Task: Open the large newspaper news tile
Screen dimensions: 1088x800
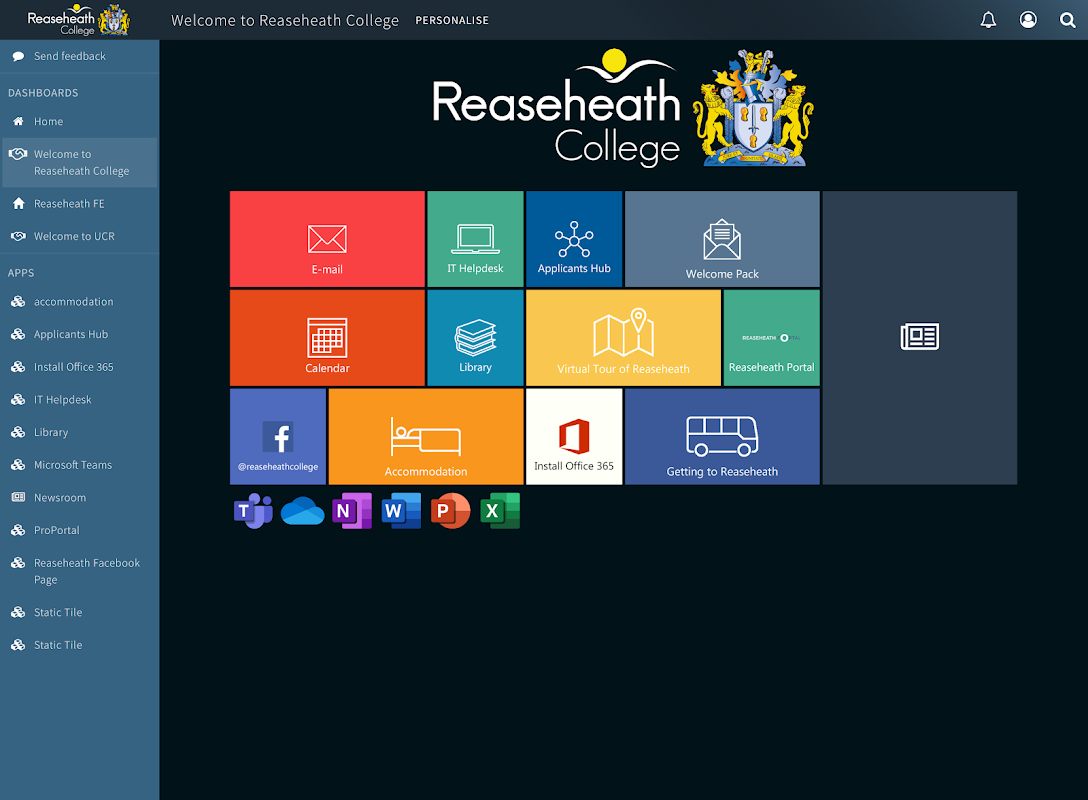Action: (919, 338)
